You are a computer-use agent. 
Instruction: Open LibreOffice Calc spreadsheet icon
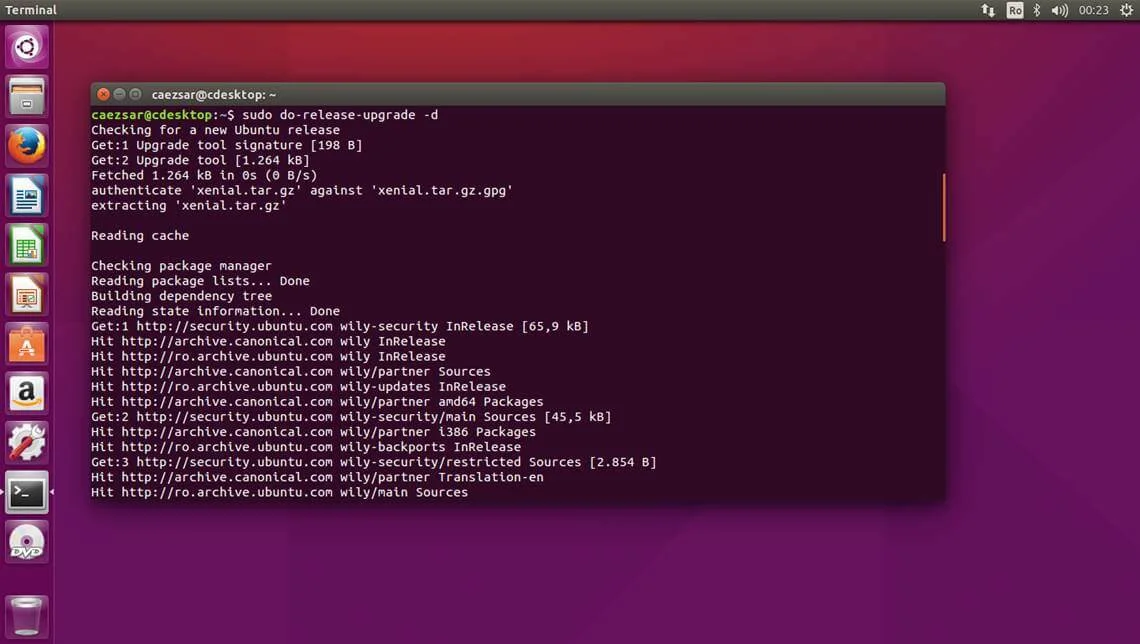coord(27,245)
